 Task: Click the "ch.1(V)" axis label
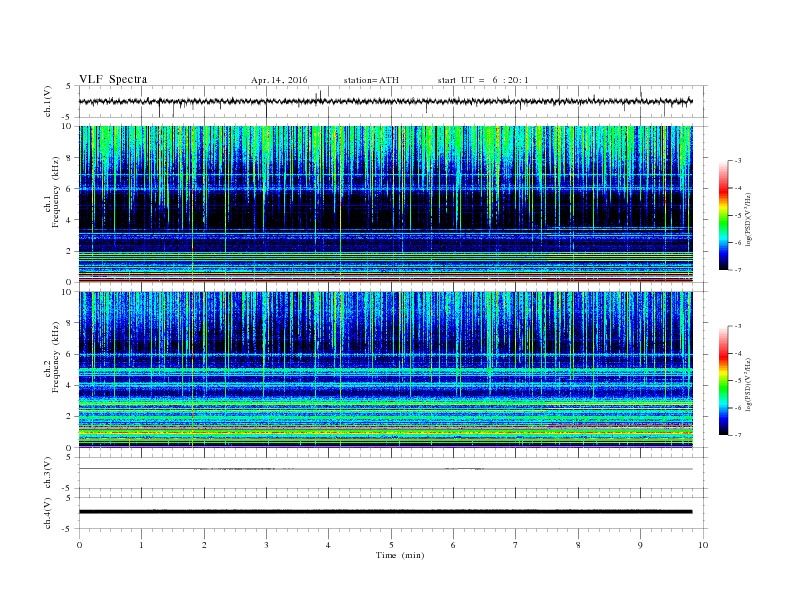pos(48,101)
